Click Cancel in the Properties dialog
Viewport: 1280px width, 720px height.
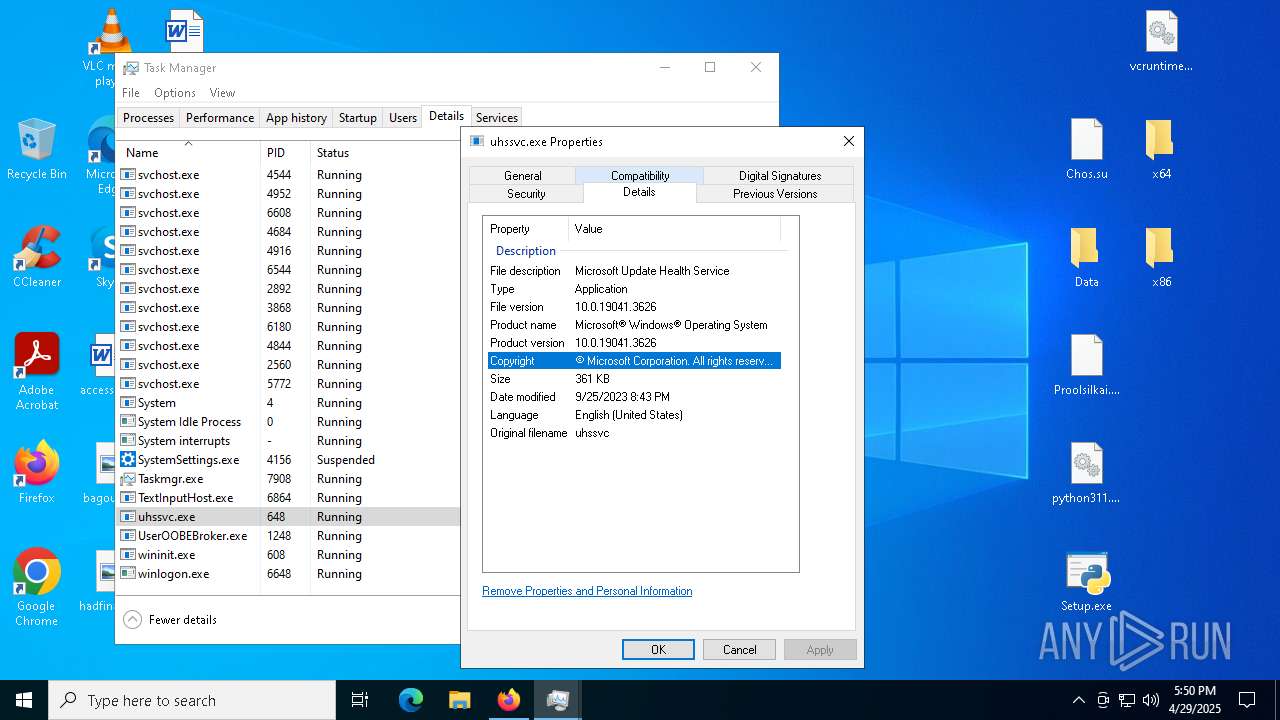(739, 650)
